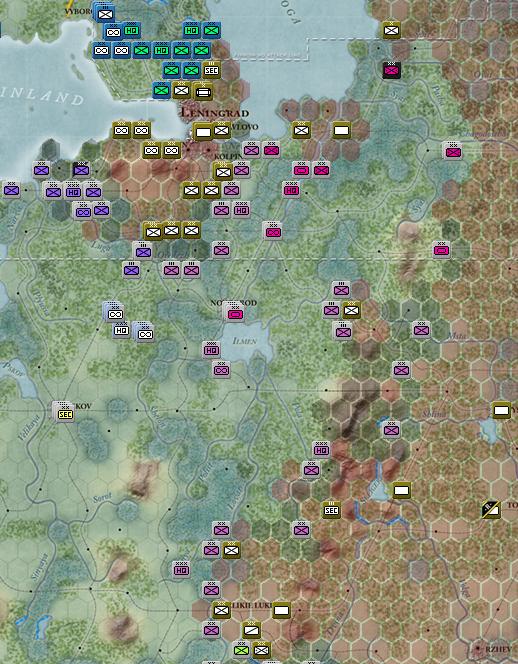The height and width of the screenshot is (664, 518).
Task: Click Soviet infantry counter beside purple unit above southern HQ
Action: pyautogui.click(x=231, y=550)
